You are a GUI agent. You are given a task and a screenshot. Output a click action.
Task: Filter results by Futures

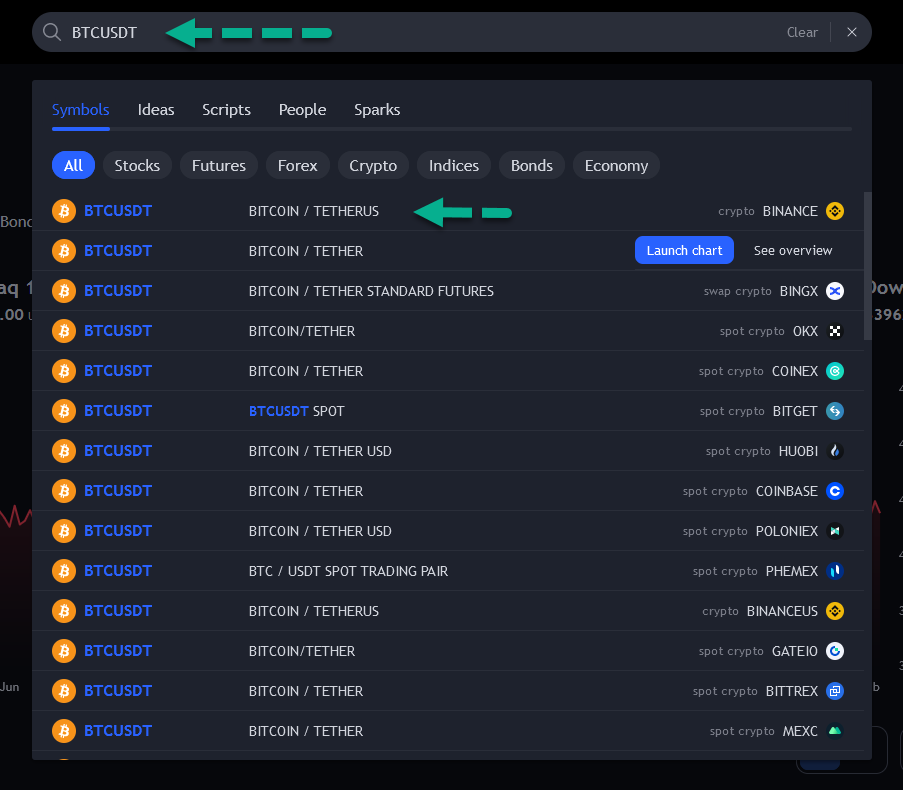[219, 165]
